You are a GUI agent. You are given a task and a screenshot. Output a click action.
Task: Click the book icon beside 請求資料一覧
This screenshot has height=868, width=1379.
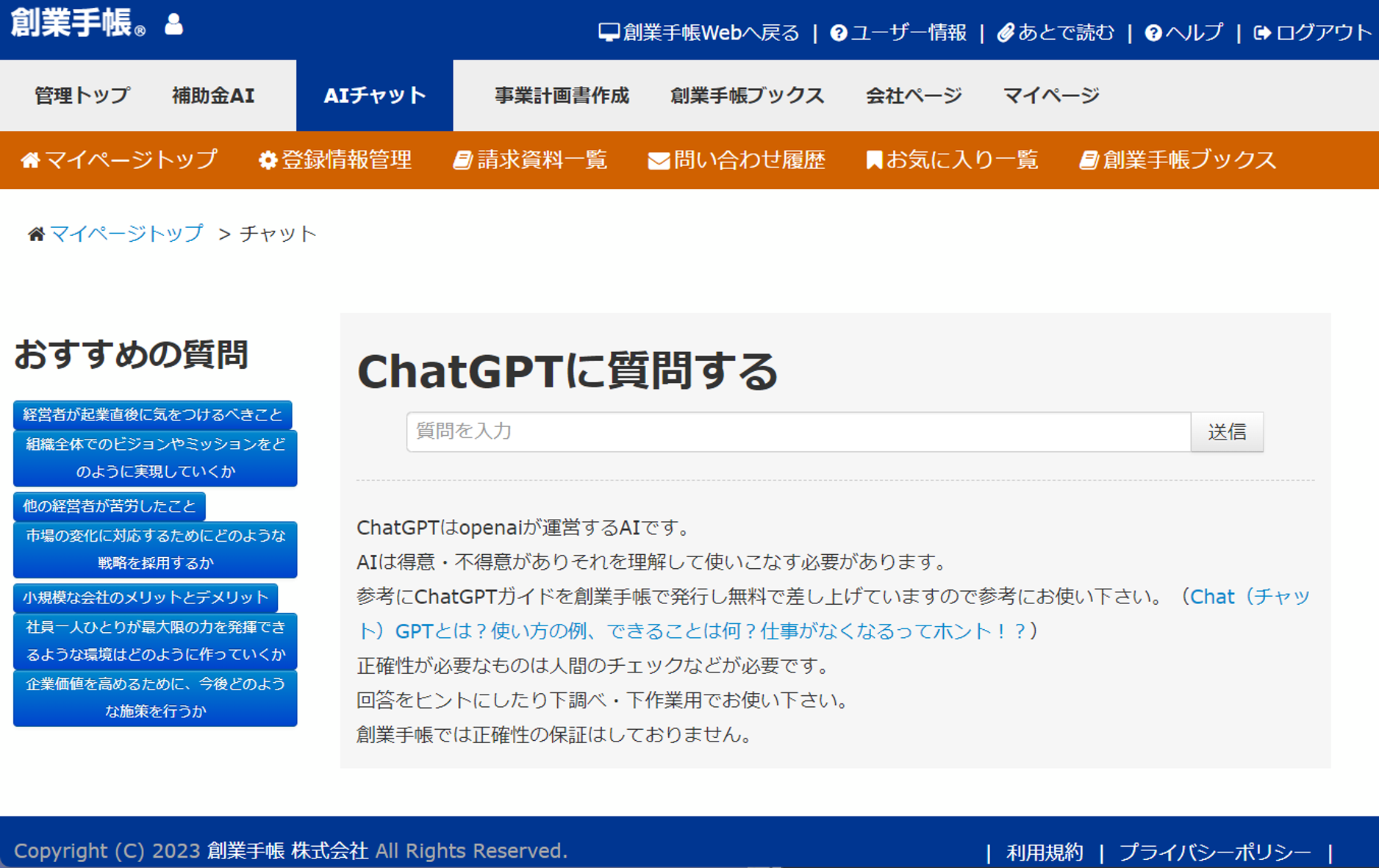click(x=463, y=159)
